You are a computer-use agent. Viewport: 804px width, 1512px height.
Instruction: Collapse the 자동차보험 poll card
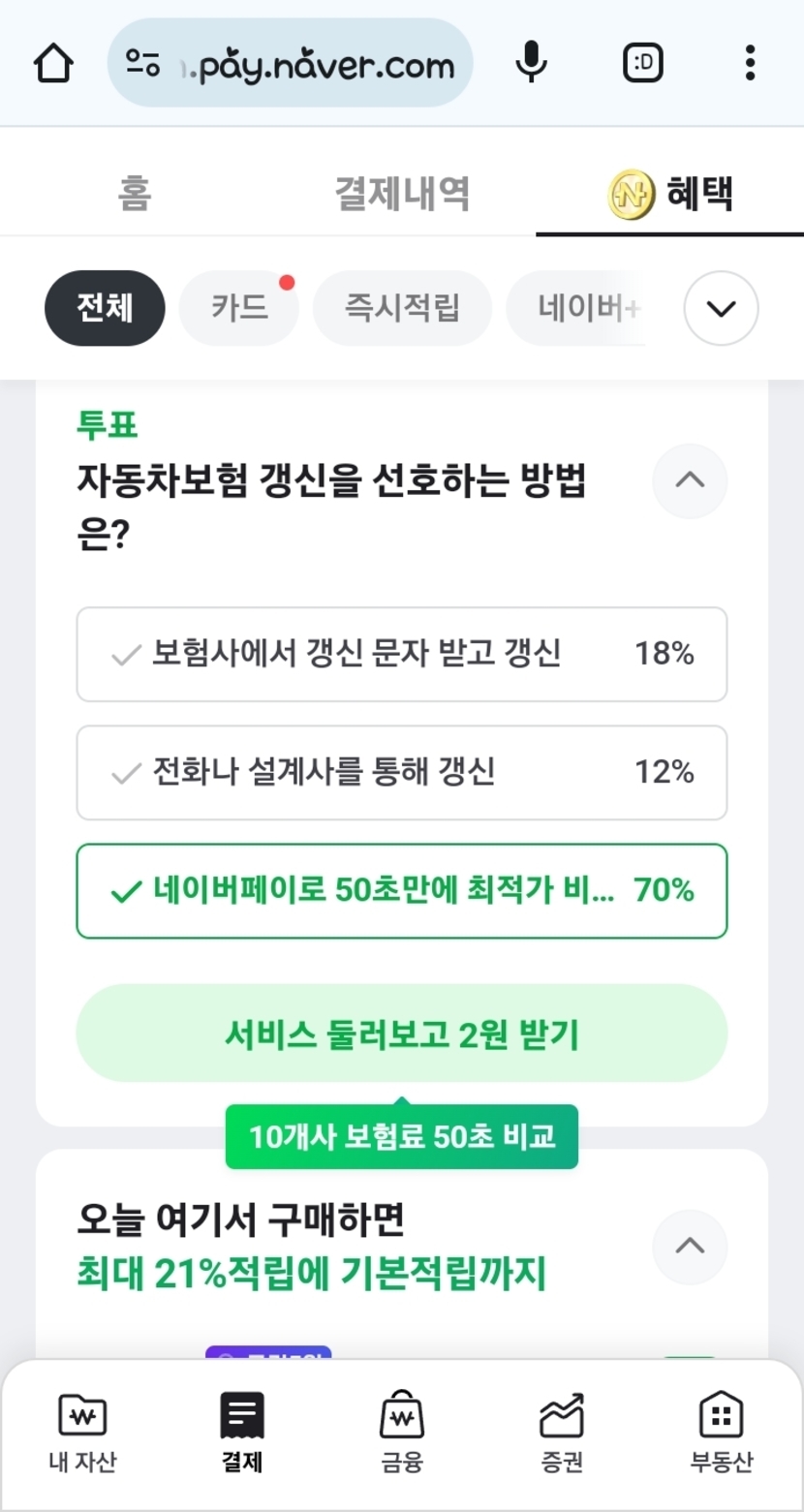pyautogui.click(x=690, y=480)
